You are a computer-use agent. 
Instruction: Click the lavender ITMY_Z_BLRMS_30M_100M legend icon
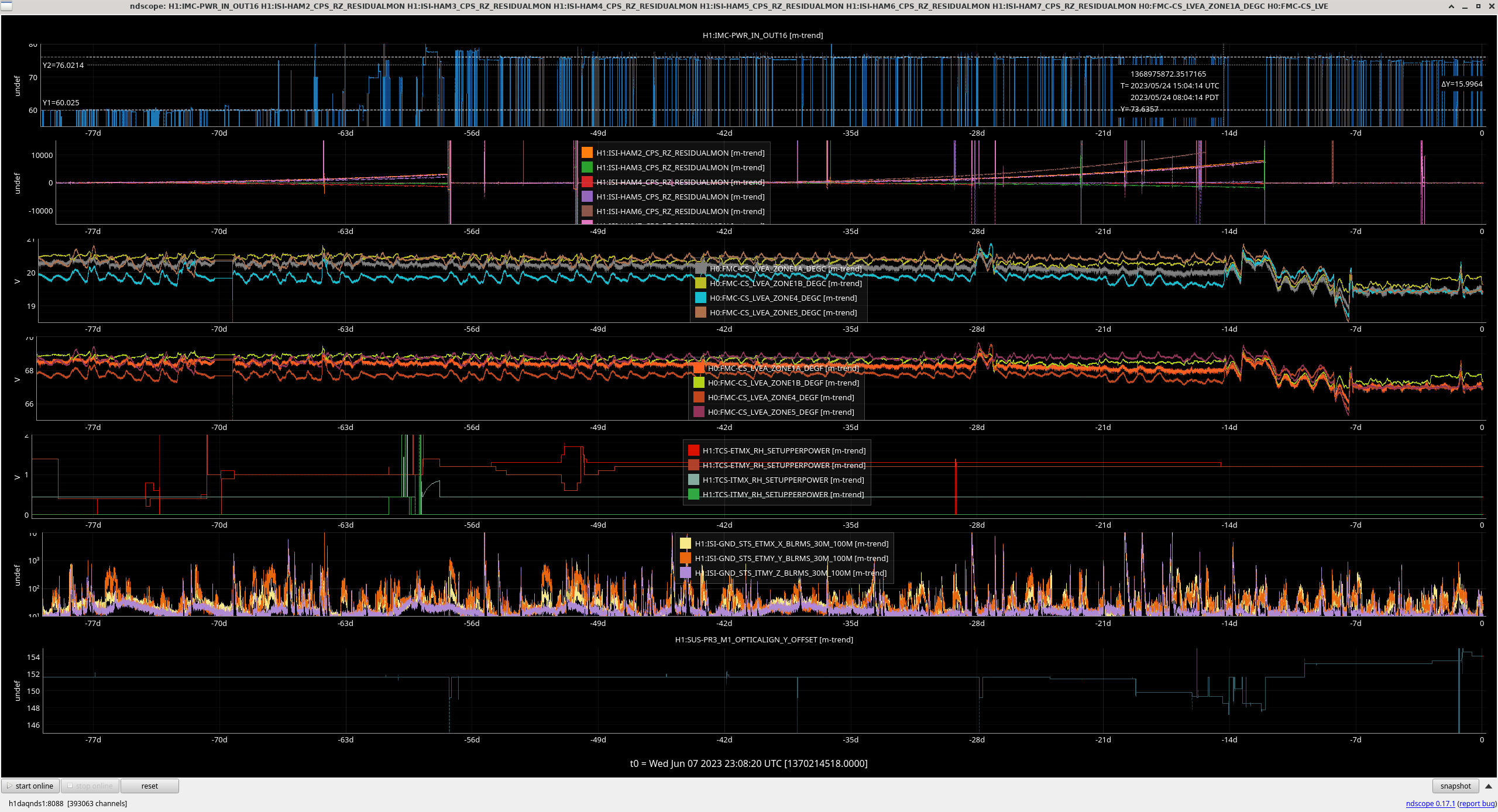click(x=685, y=573)
